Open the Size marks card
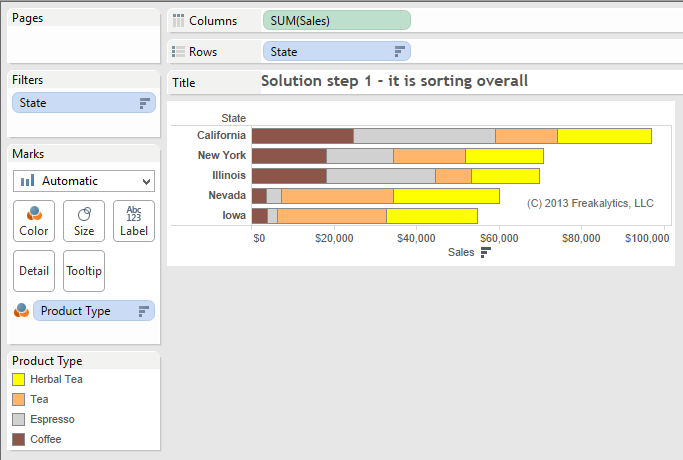683x460 pixels. click(x=84, y=221)
